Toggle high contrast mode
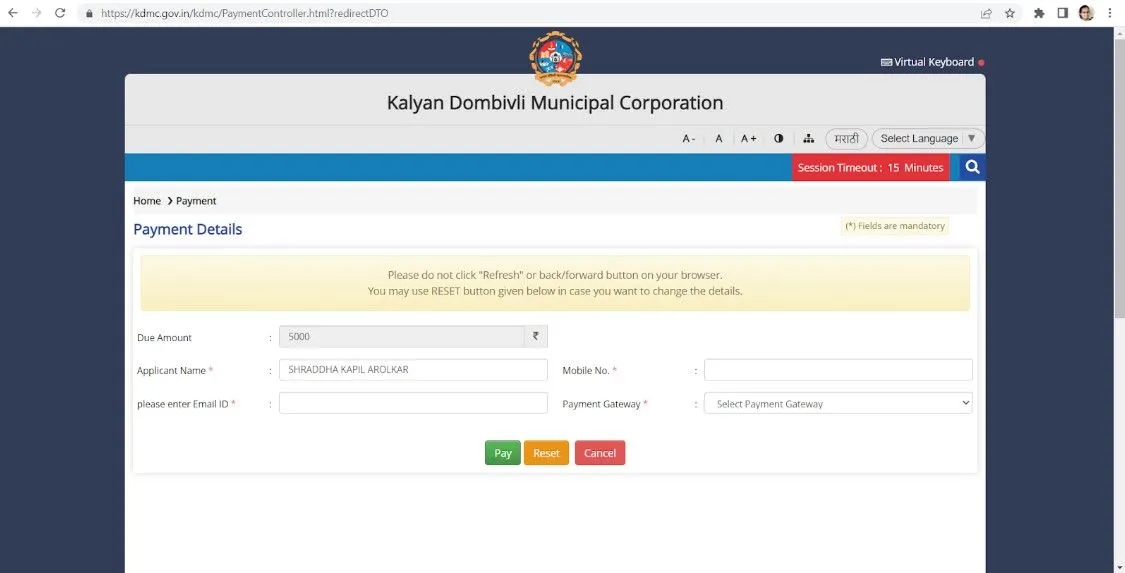Viewport: 1125px width, 573px height. (778, 139)
